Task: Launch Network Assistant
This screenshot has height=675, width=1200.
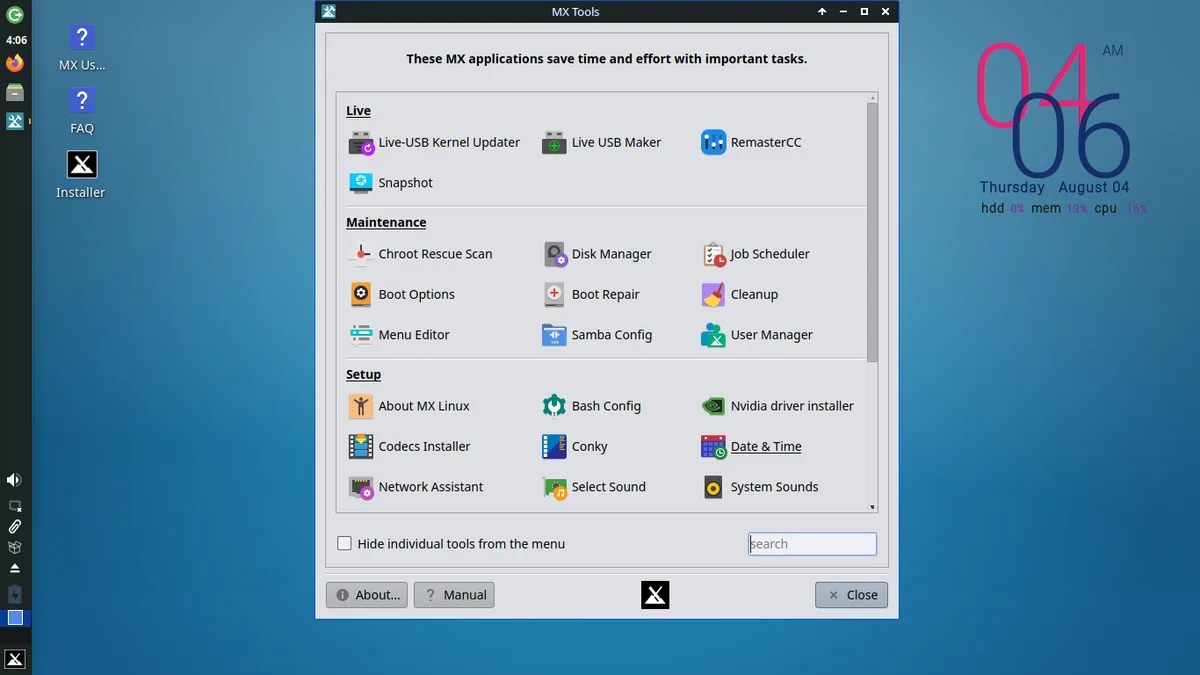Action: click(416, 487)
